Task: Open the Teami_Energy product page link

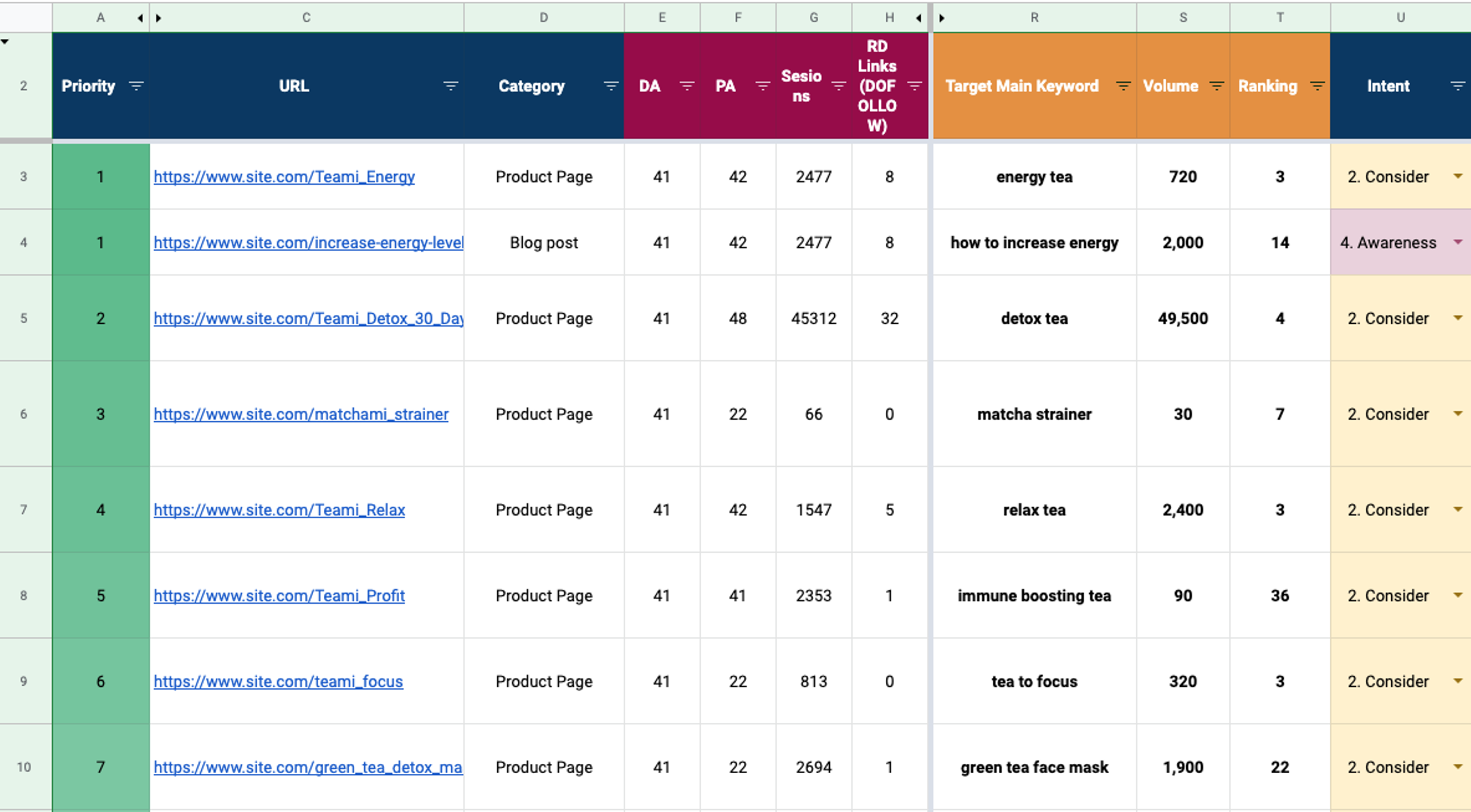Action: 284,177
